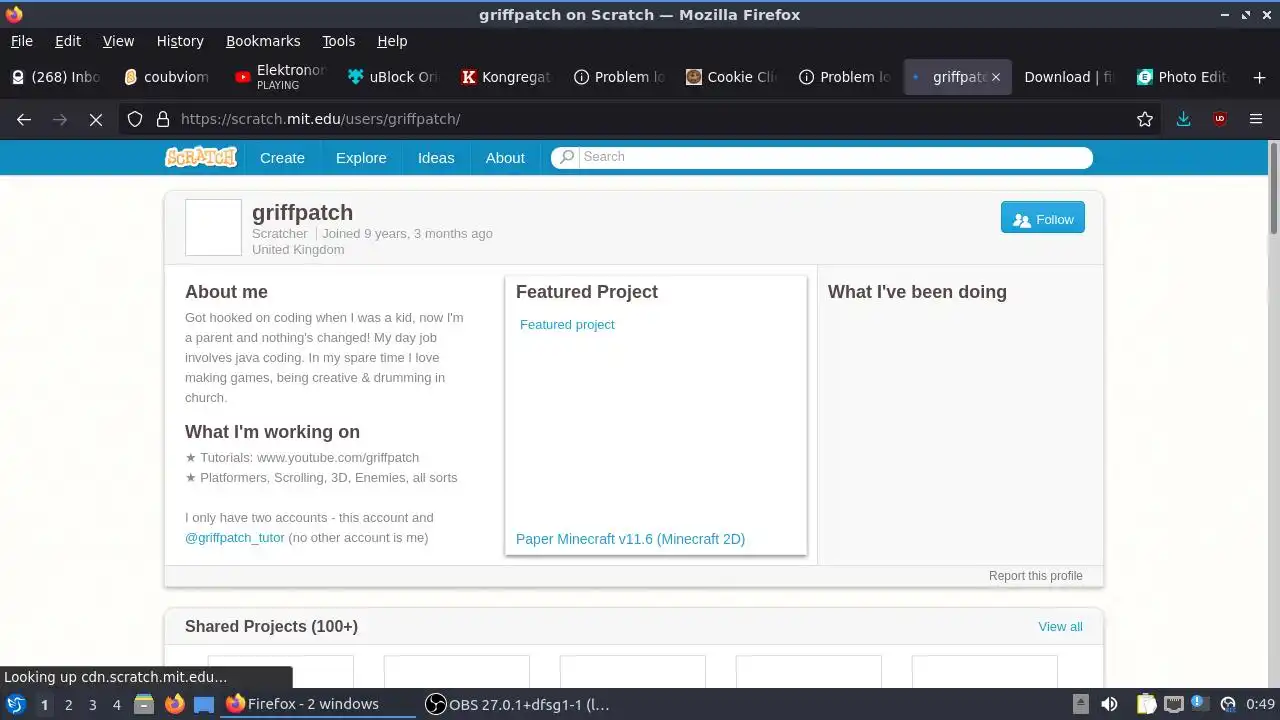Click the show desktop taskbar icon

(204, 704)
